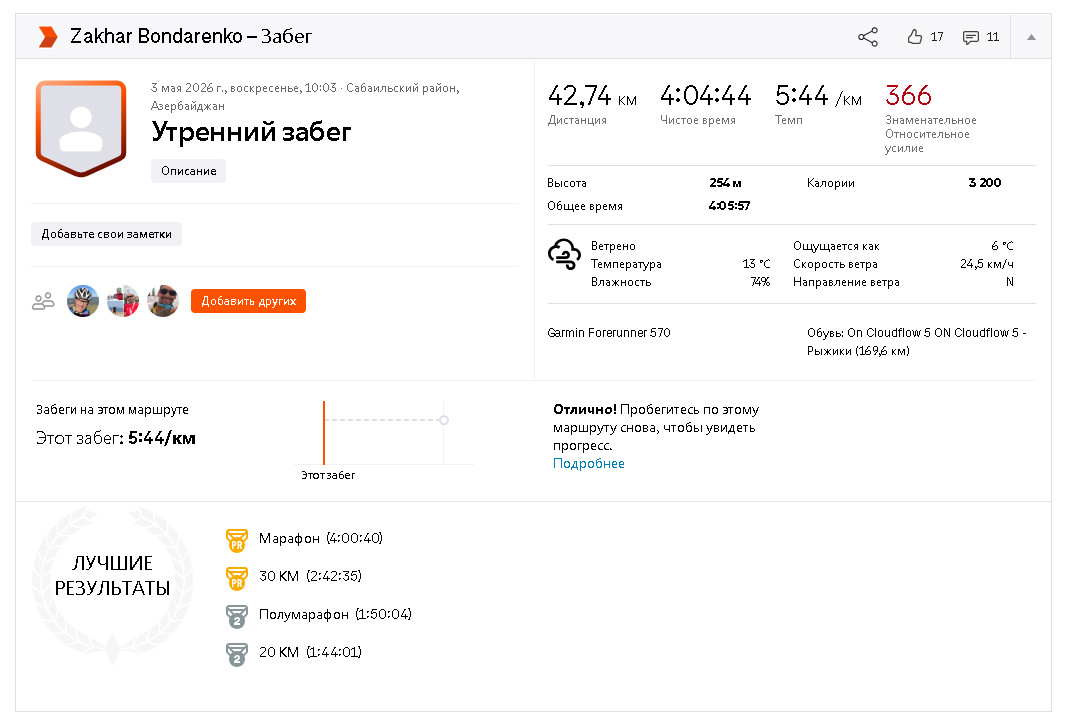Collapse the activity card with top arrow
Screen dimensions: 1067x721
(x=1031, y=37)
